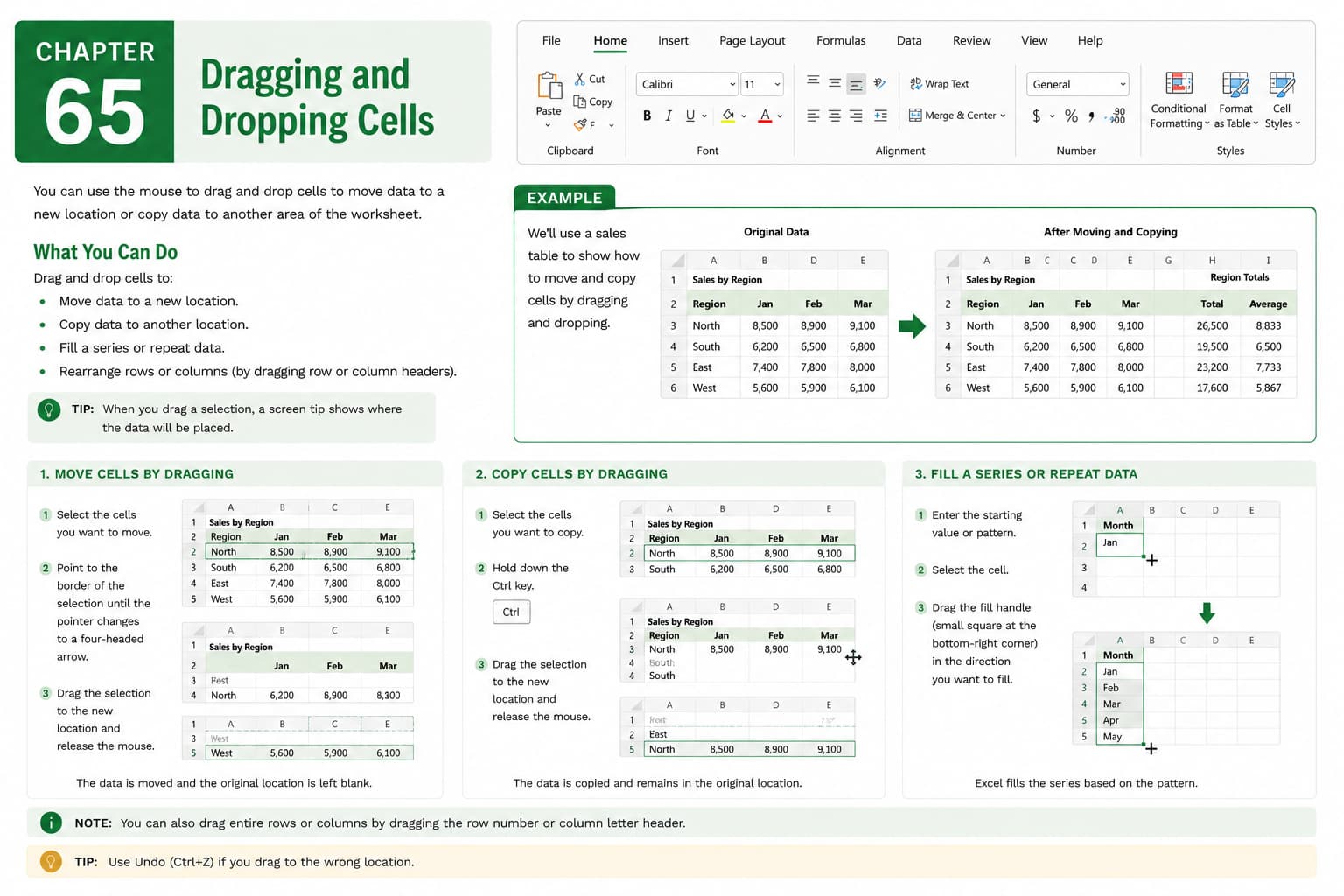The image size is (1344, 896).
Task: Select "Apr" in the filled Month series
Action: click(1119, 720)
